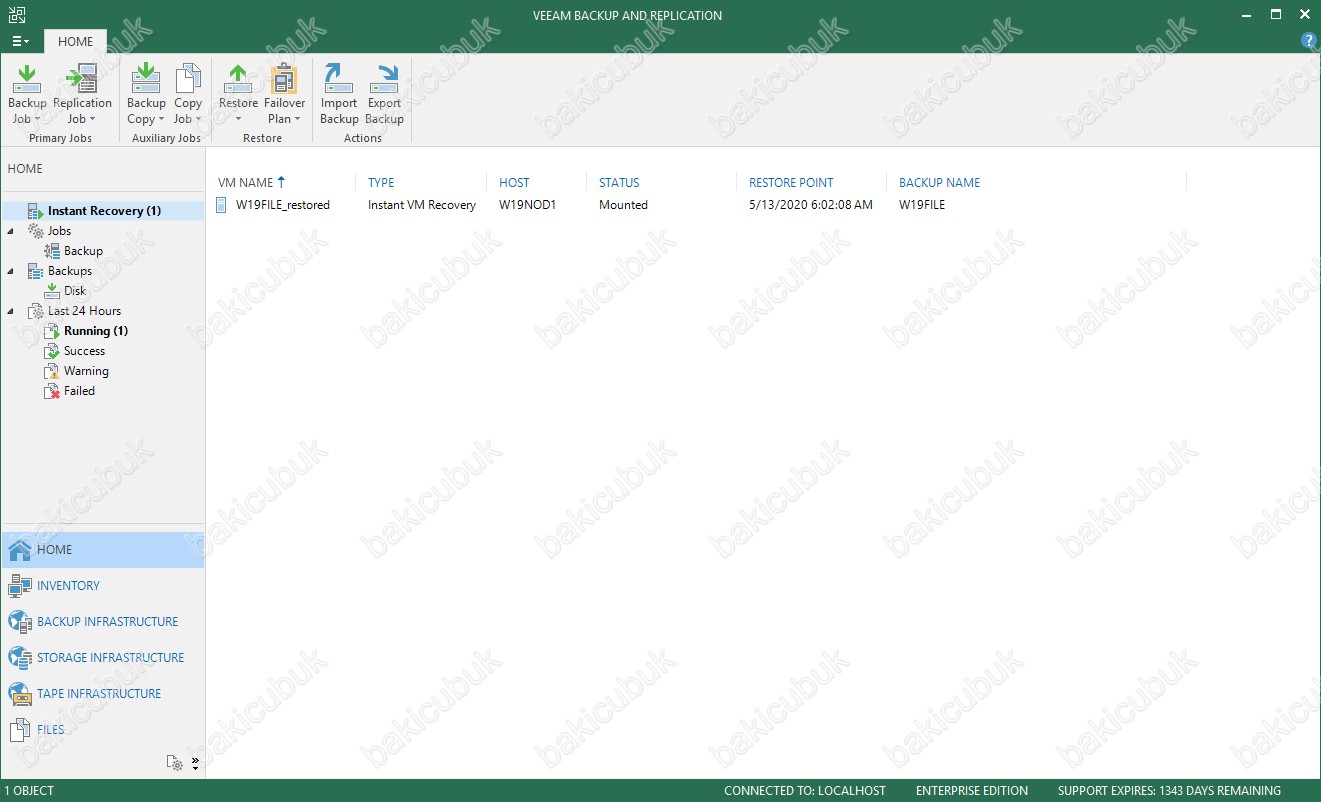Collapse the Backups tree expander arrow
Screen dimensions: 1321x802
tap(11, 271)
